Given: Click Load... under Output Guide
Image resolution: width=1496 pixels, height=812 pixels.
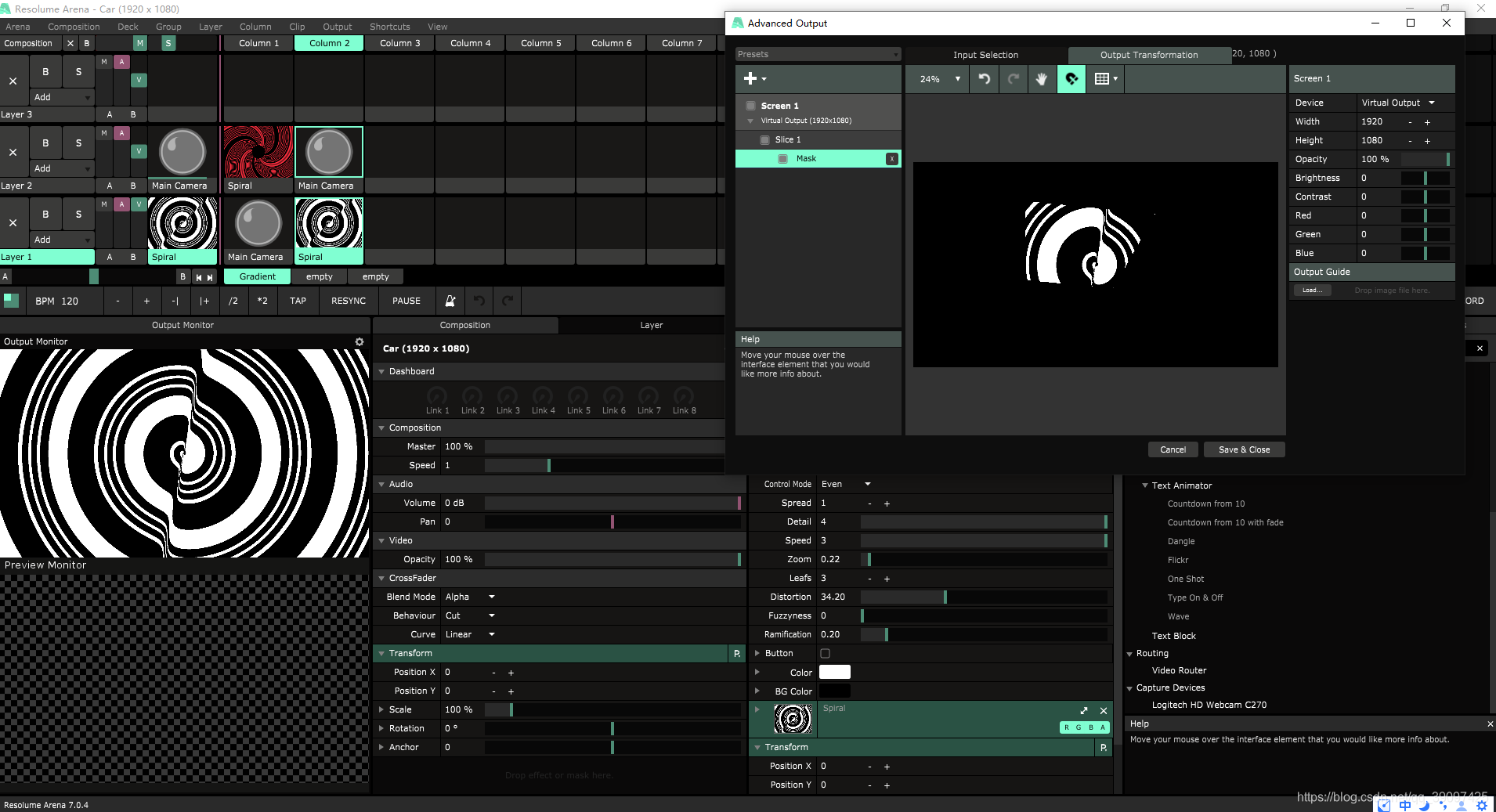Looking at the screenshot, I should click(1312, 291).
